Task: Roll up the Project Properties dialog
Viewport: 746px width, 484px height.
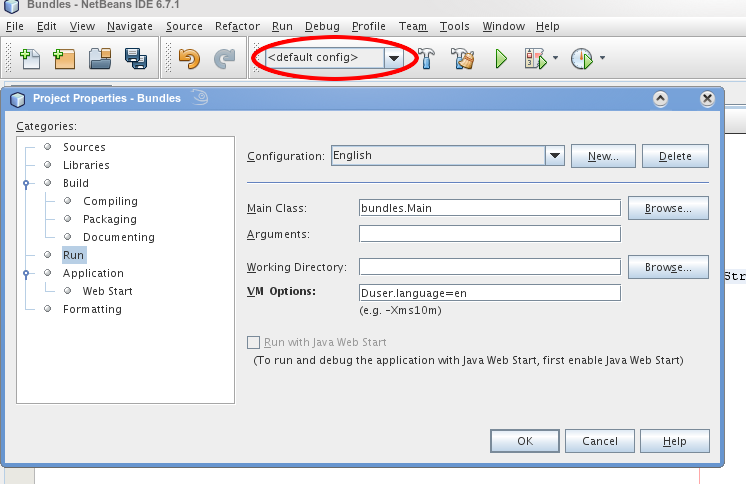Action: [x=660, y=99]
